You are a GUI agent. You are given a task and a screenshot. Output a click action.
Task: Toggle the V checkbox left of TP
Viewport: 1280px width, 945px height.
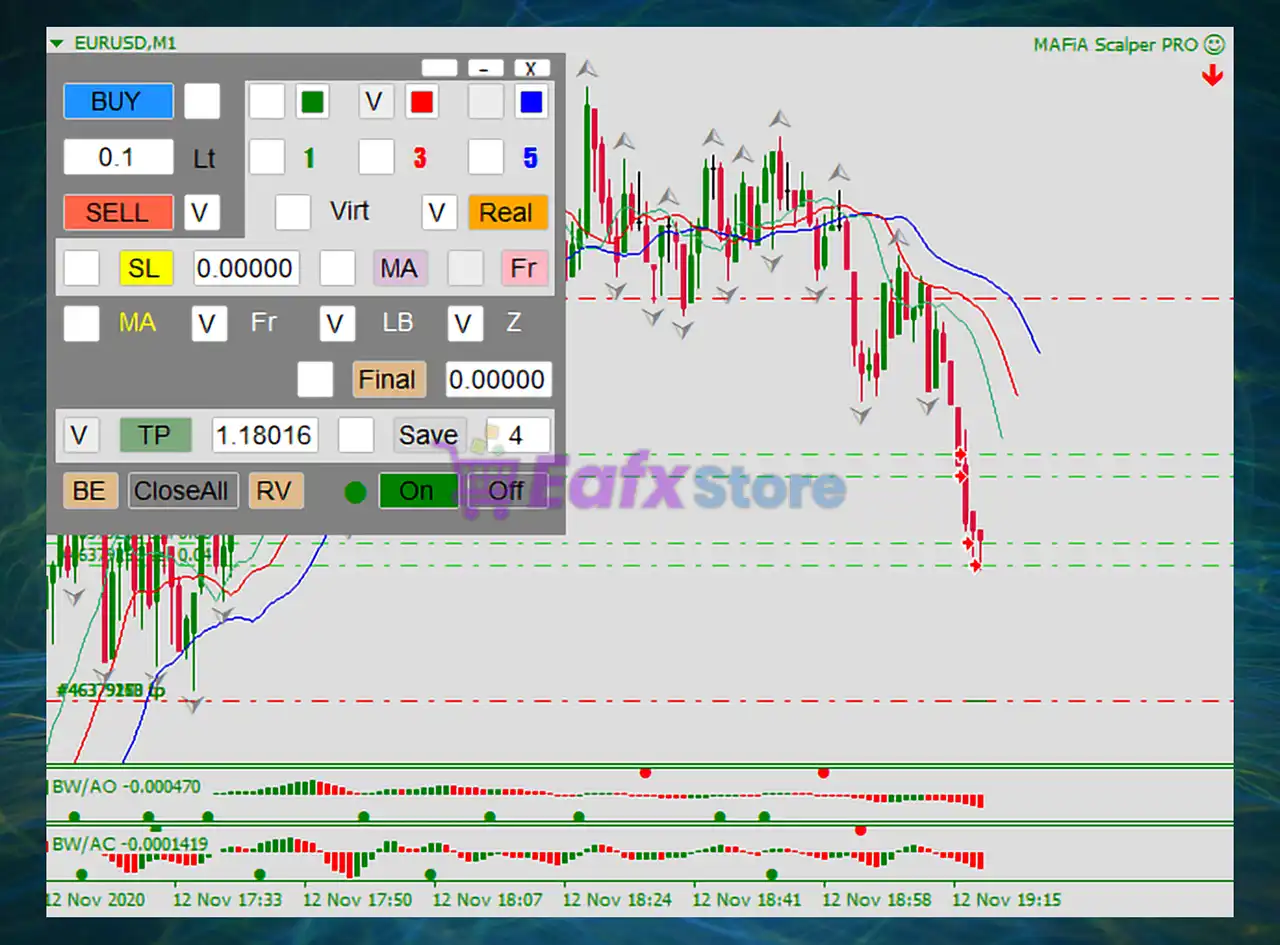[81, 435]
